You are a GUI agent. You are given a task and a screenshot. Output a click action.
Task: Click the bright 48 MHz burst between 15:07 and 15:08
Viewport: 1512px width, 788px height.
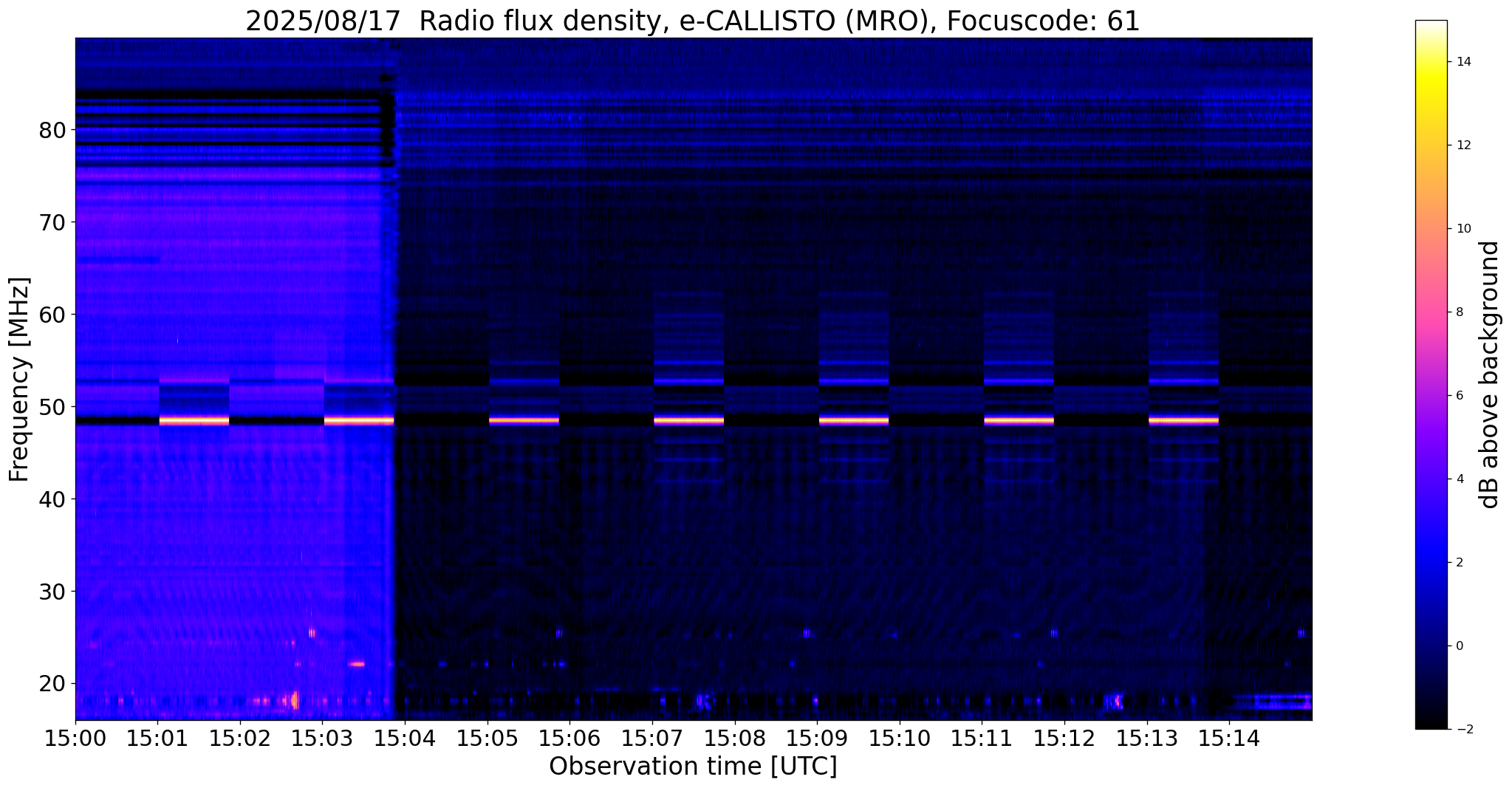(x=689, y=421)
